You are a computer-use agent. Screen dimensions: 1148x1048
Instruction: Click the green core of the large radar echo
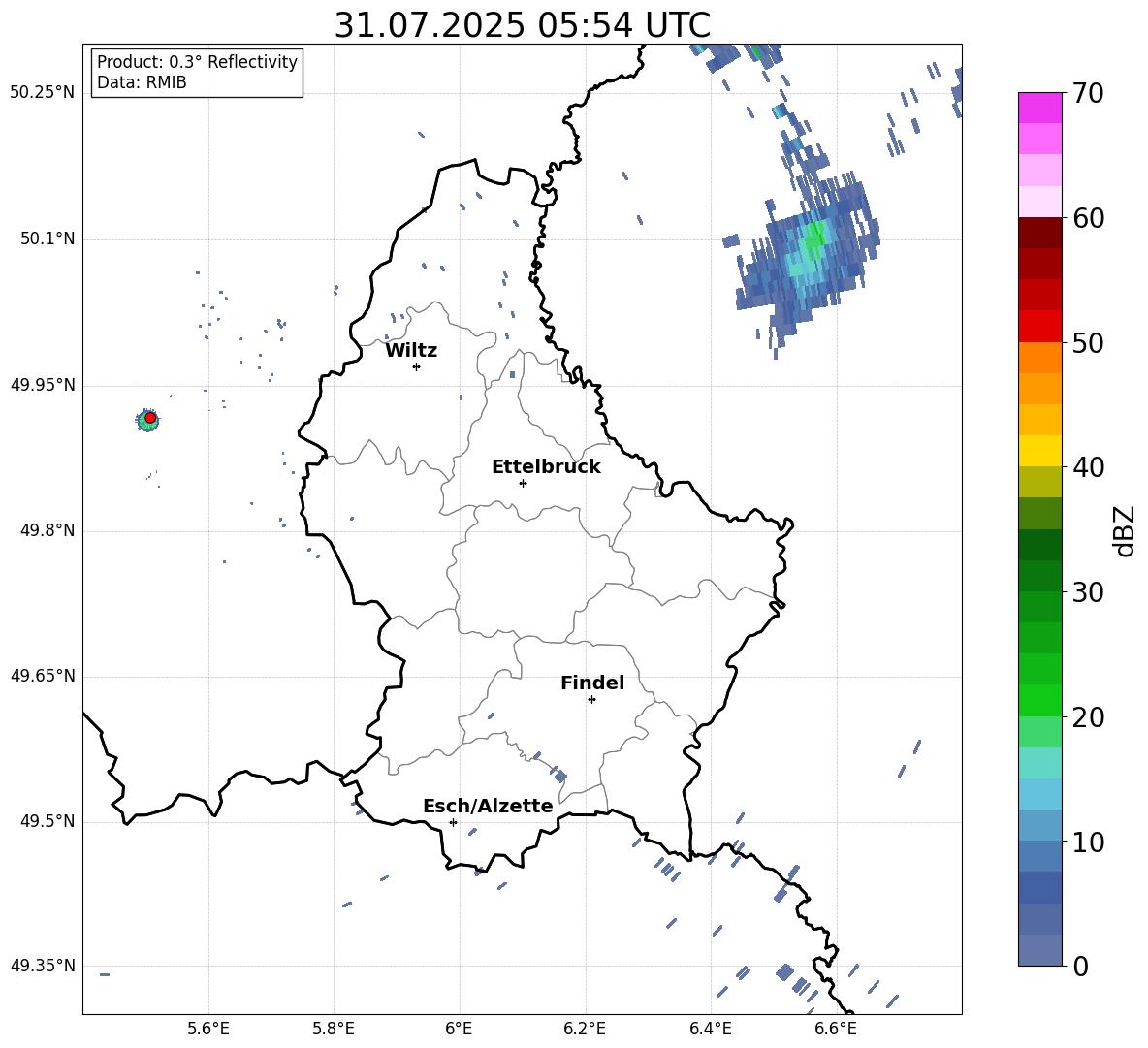[x=814, y=237]
